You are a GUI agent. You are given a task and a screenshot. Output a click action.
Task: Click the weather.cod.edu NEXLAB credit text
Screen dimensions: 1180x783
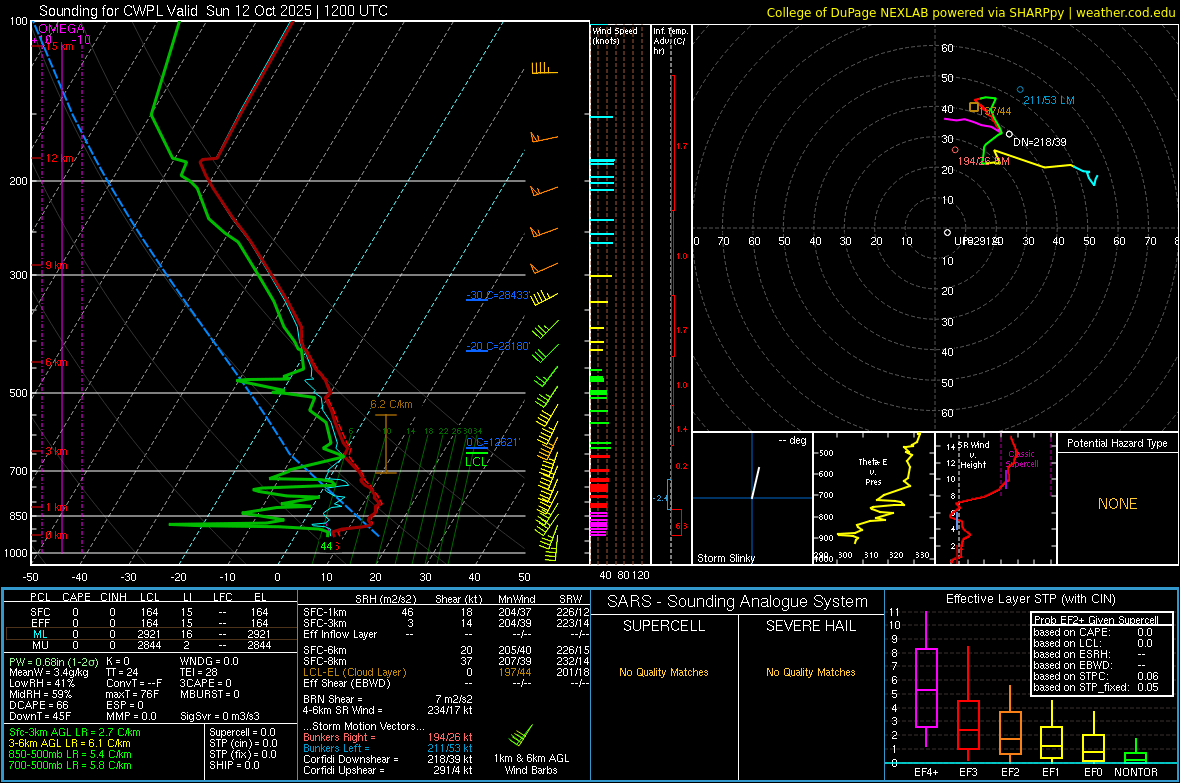click(x=970, y=12)
